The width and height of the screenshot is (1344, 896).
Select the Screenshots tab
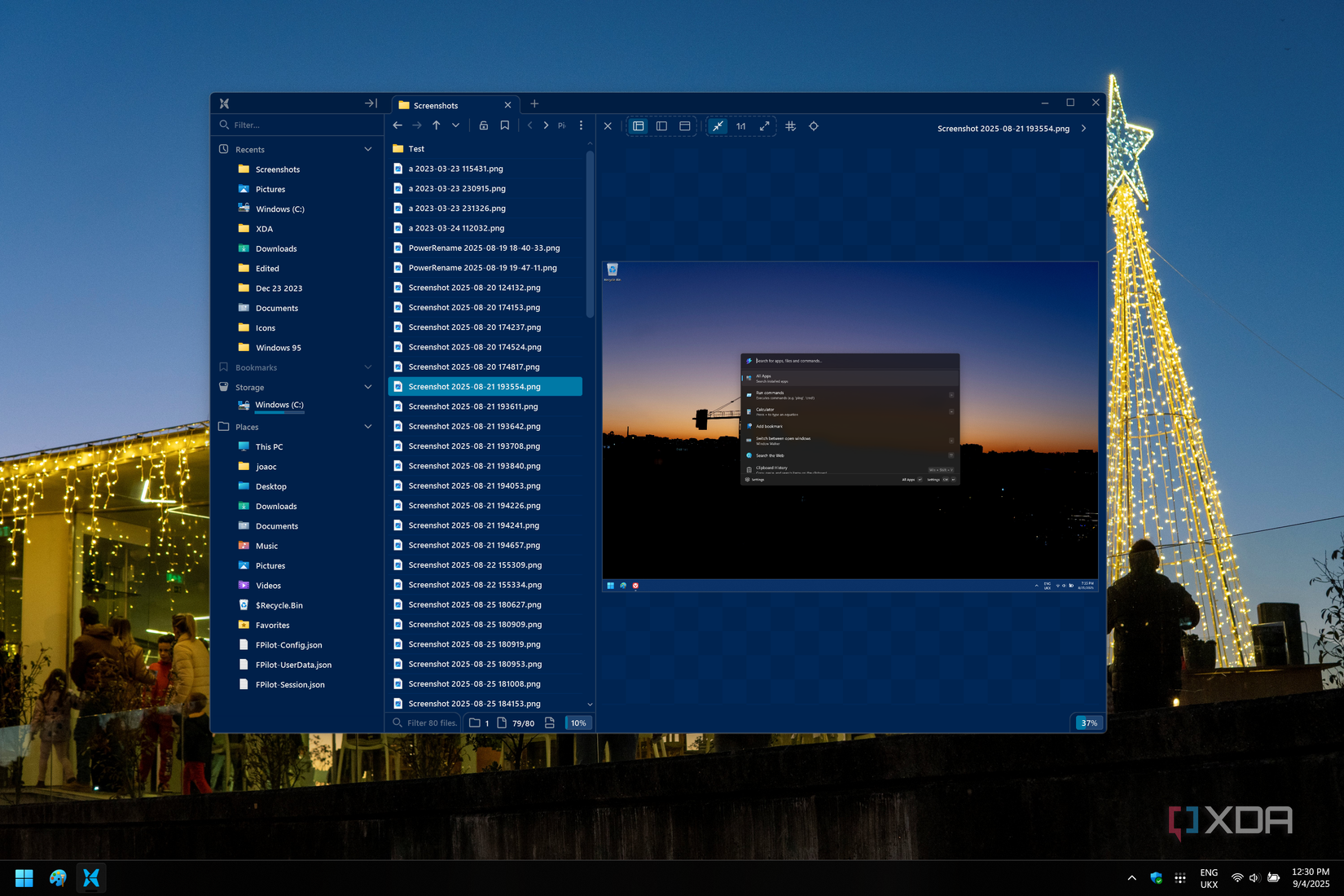tap(436, 105)
